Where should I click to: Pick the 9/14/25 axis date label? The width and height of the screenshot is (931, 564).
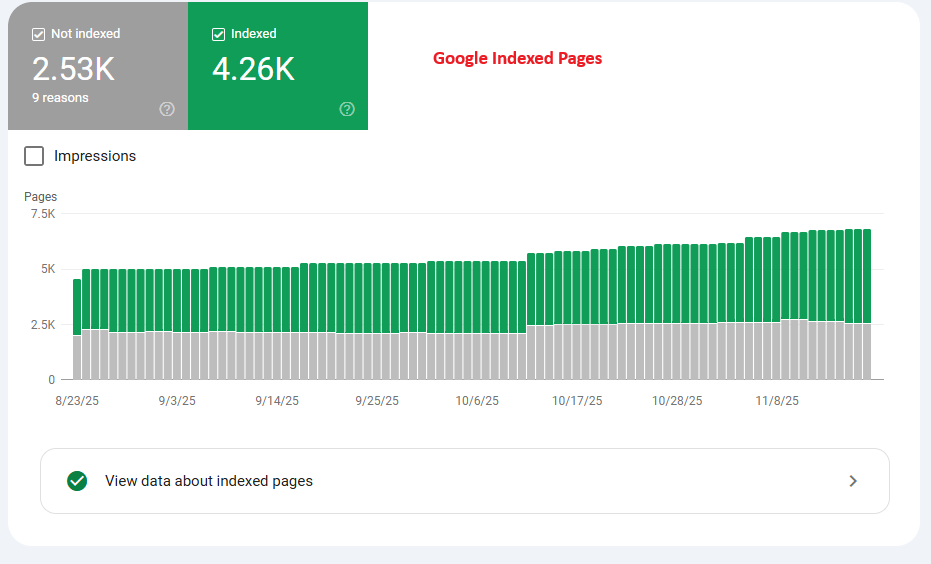pos(277,400)
